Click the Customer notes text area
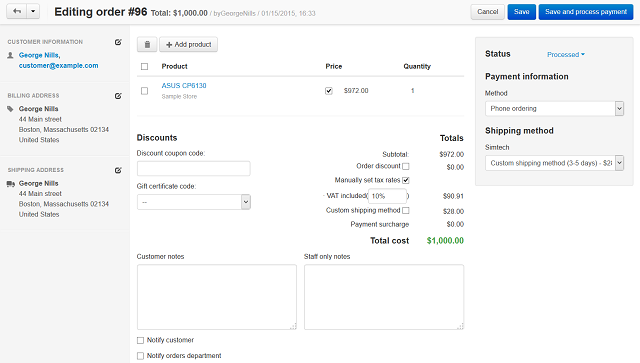This screenshot has width=640, height=363. [x=217, y=297]
